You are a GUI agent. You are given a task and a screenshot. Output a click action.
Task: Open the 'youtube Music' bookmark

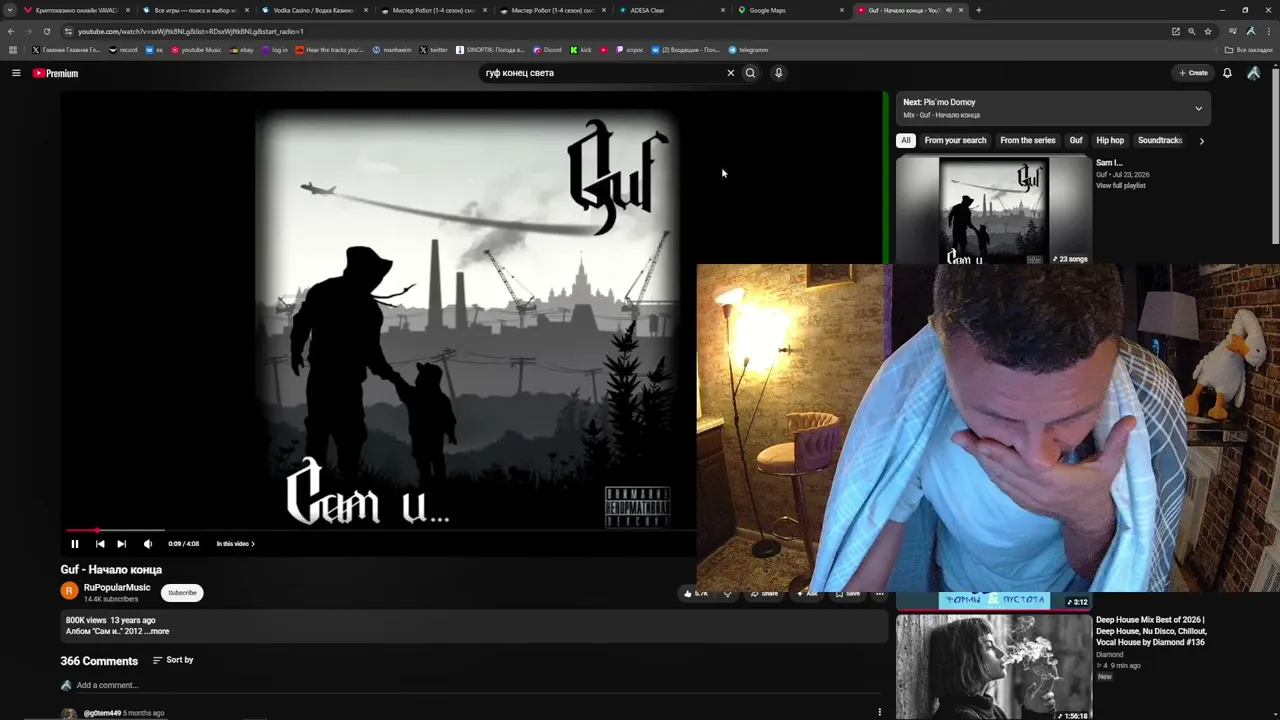coord(196,50)
